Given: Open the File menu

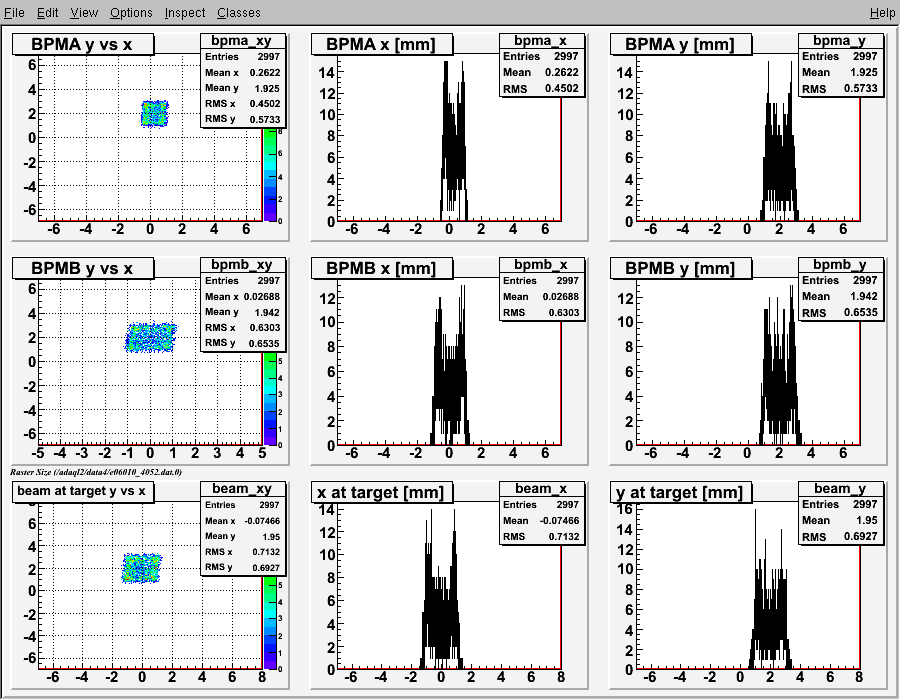Looking at the screenshot, I should pyautogui.click(x=14, y=13).
